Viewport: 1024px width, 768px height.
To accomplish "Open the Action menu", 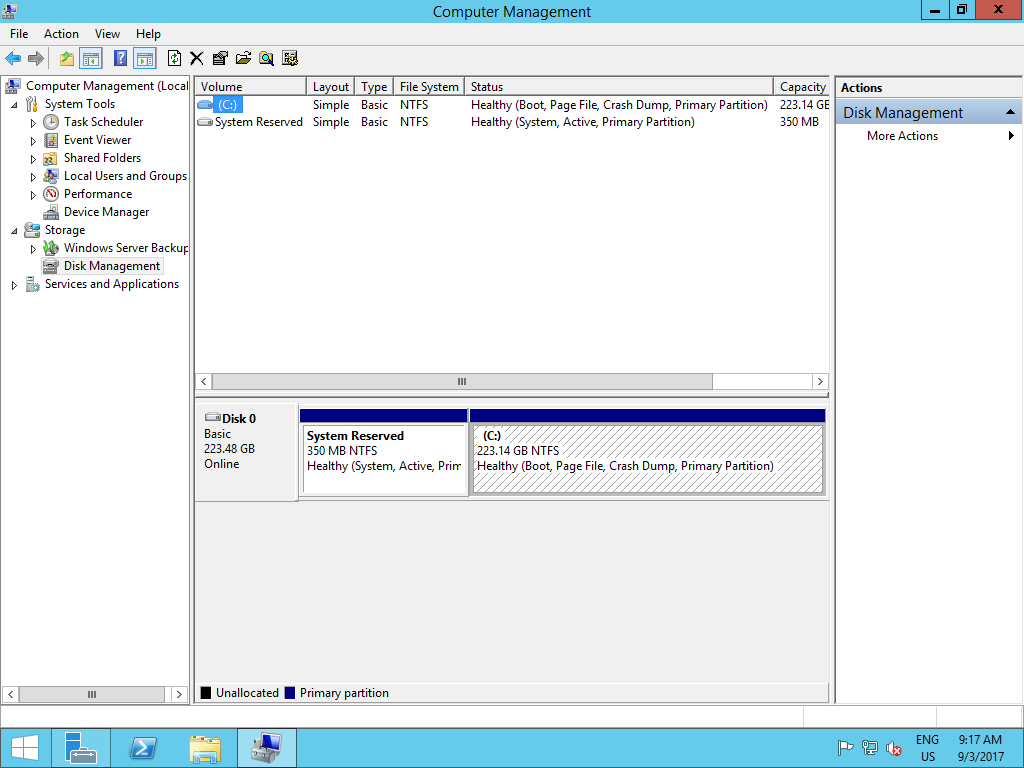I will (61, 33).
